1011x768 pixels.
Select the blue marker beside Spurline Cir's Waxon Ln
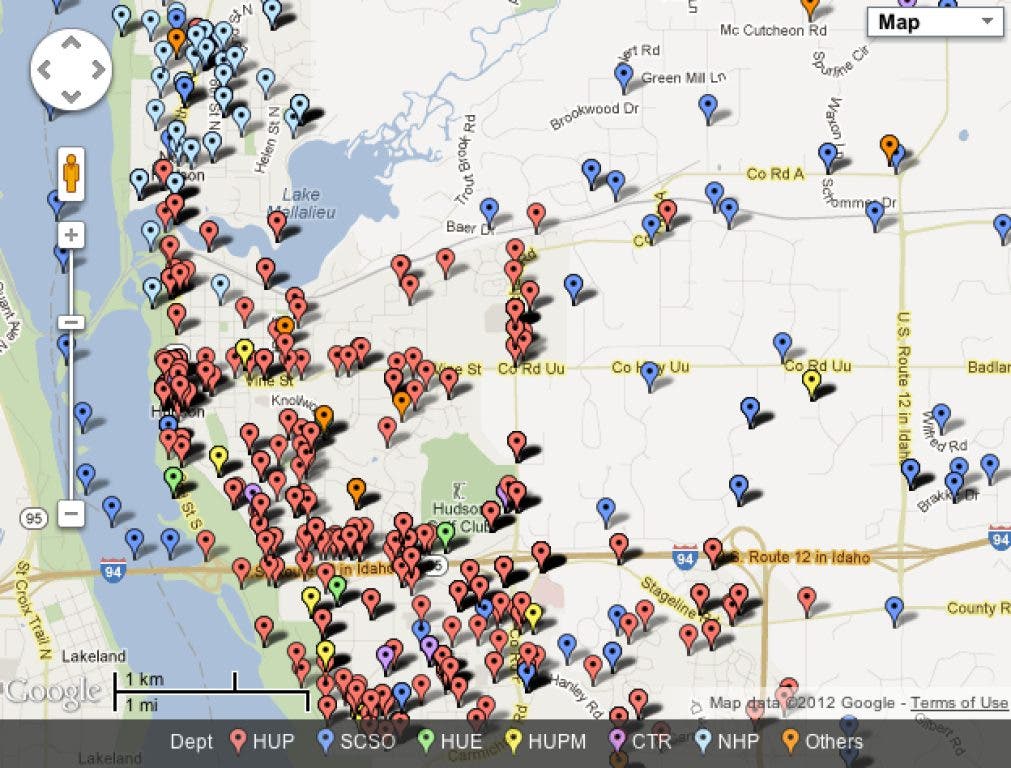(x=828, y=157)
